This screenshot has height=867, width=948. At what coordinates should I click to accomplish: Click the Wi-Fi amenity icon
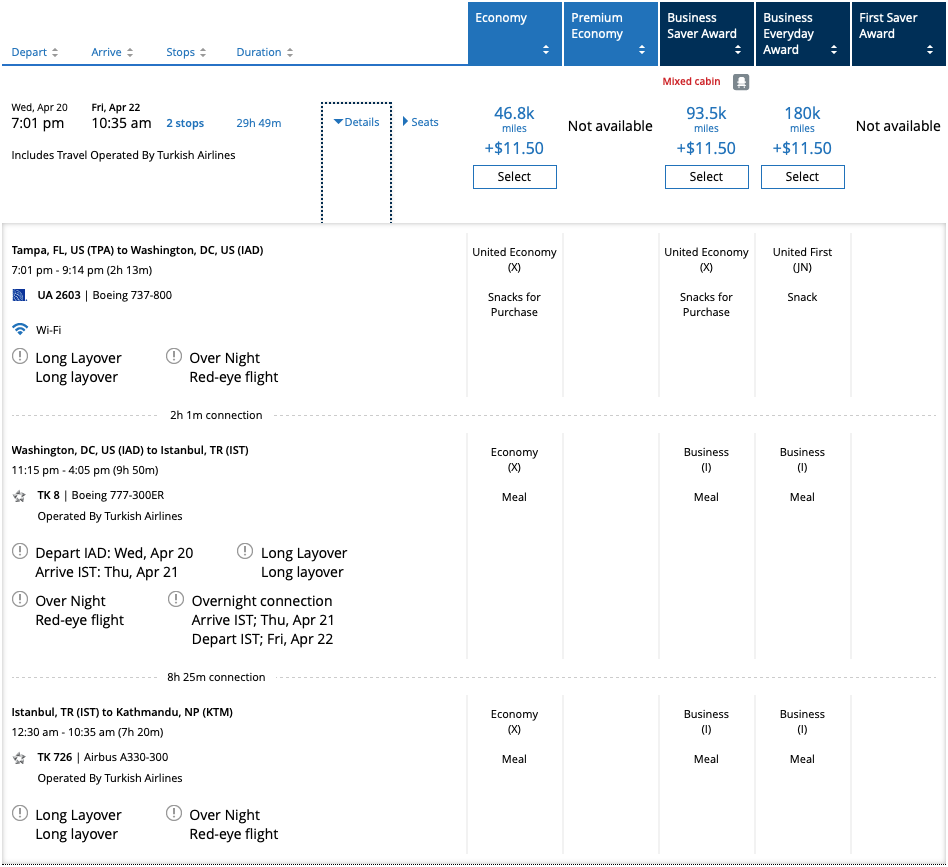tap(21, 329)
